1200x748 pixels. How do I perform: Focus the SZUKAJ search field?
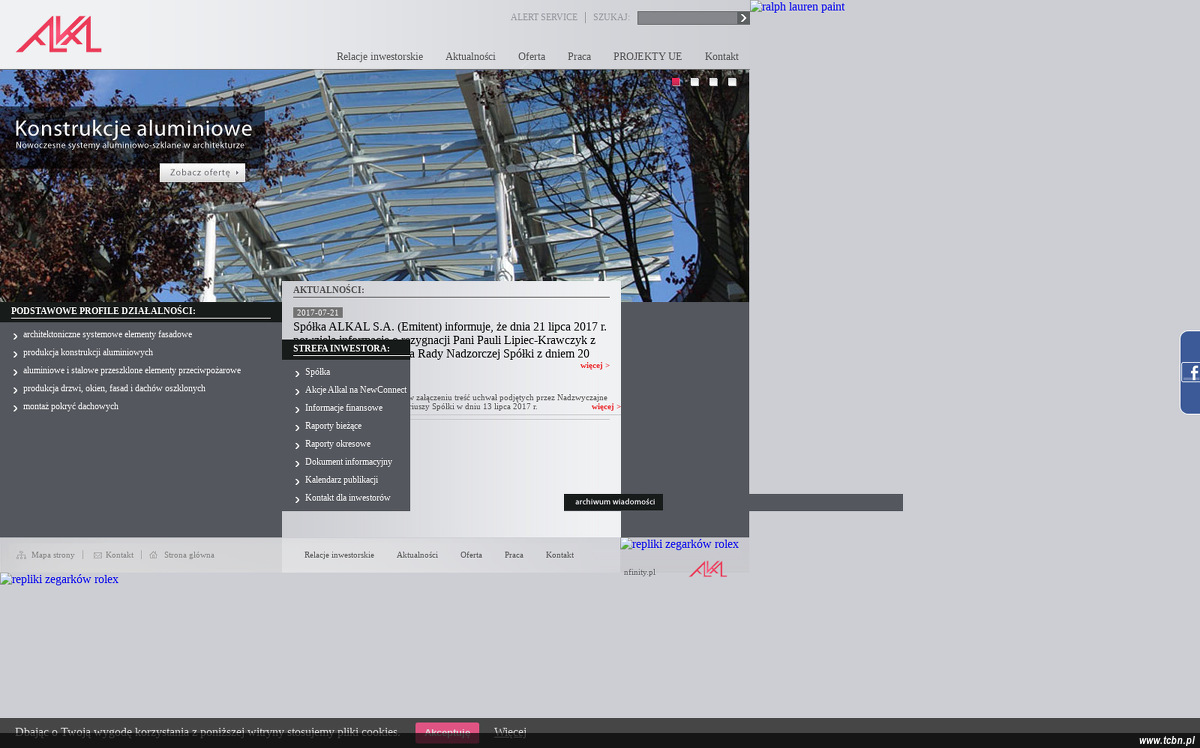tap(687, 18)
